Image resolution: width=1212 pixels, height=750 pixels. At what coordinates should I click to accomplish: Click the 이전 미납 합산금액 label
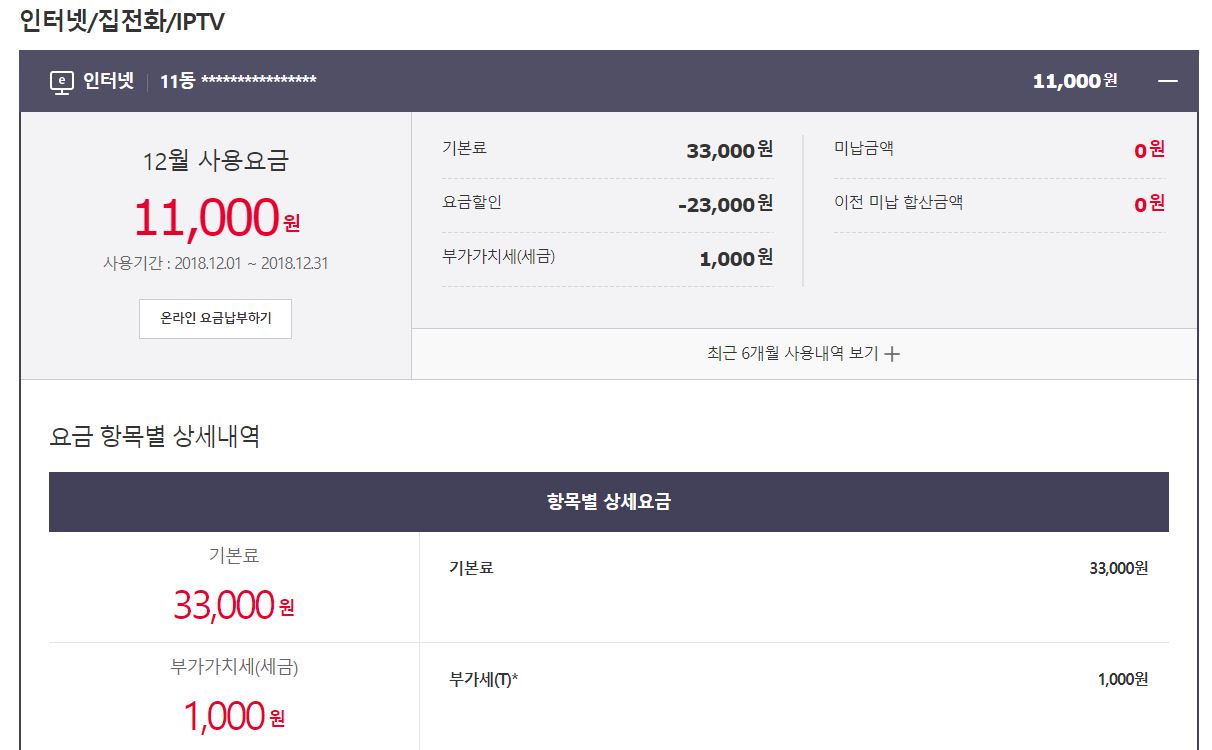[x=898, y=202]
